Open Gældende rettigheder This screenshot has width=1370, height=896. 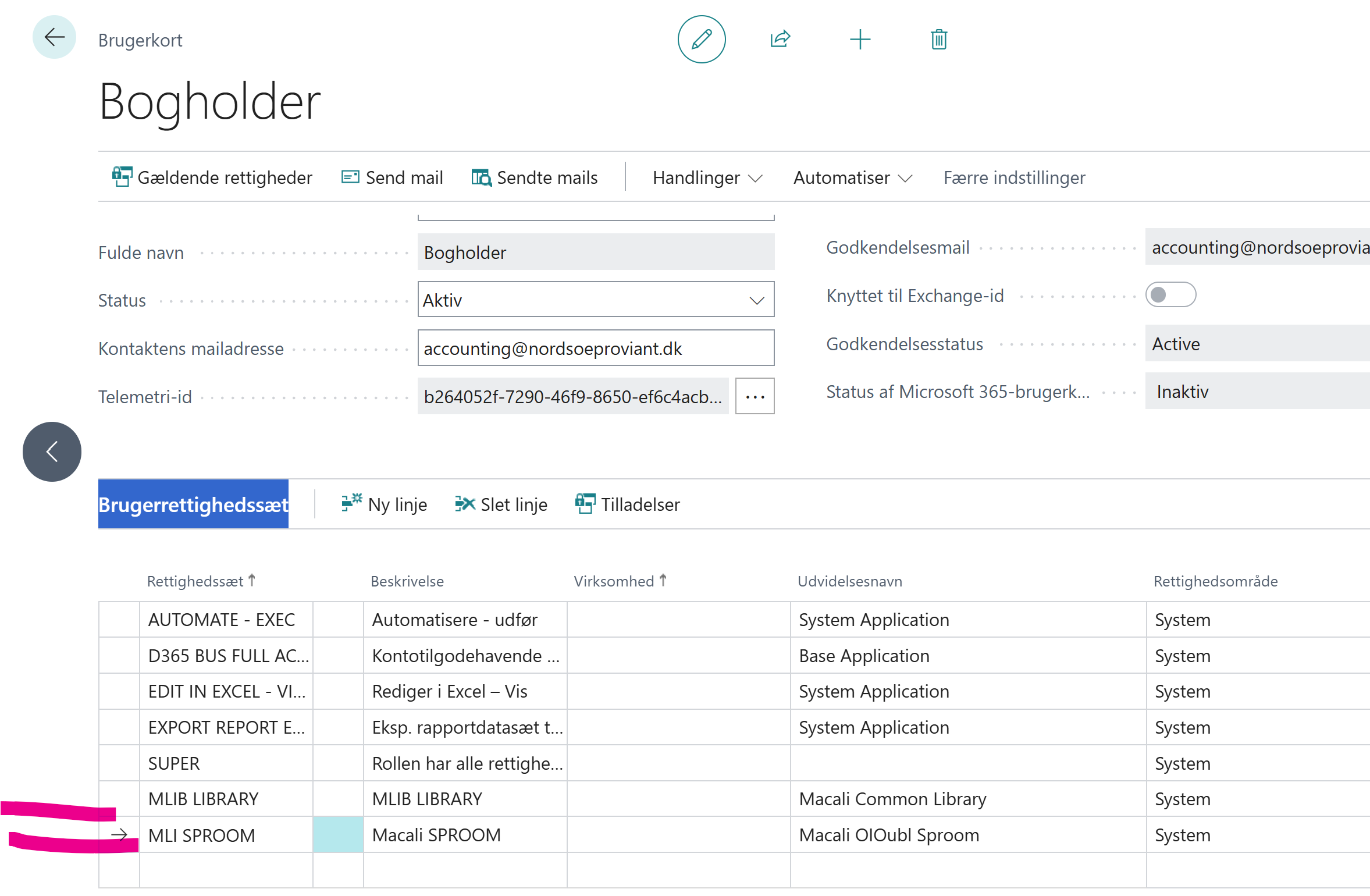pos(212,177)
